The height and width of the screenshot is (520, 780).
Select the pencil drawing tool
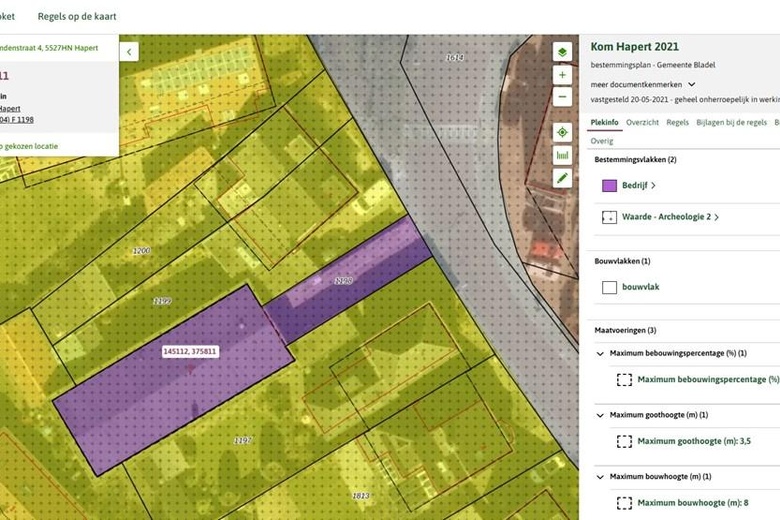coord(562,178)
